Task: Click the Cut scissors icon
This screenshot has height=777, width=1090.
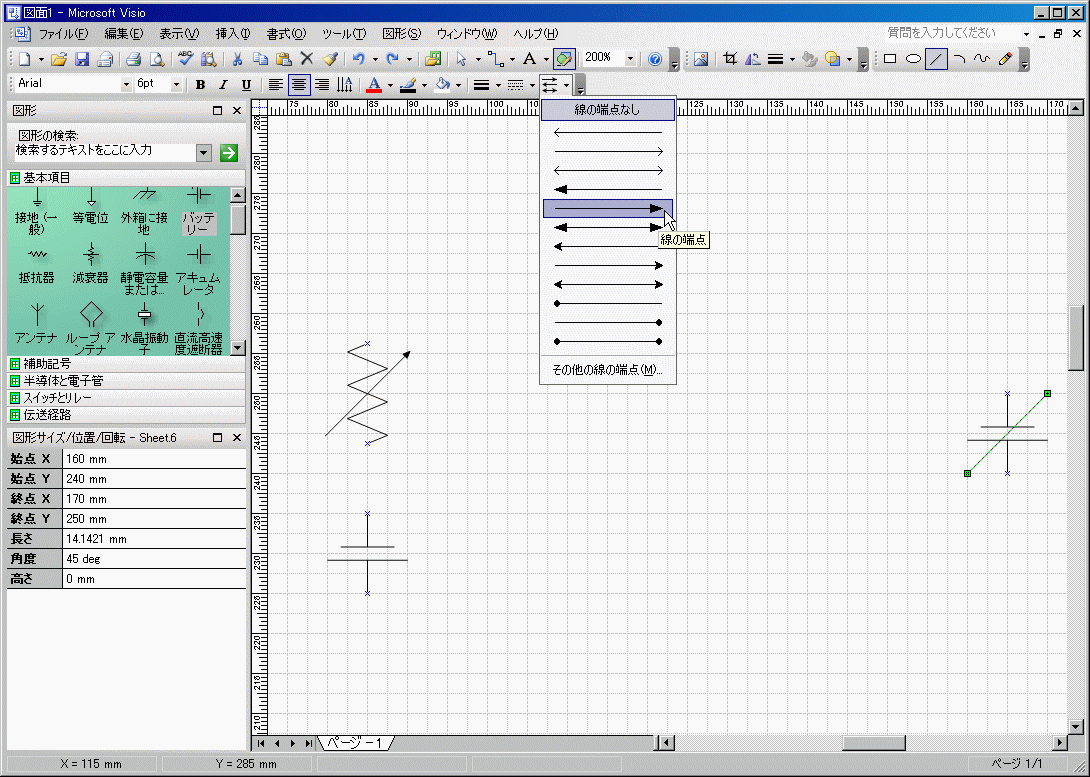Action: [x=237, y=59]
